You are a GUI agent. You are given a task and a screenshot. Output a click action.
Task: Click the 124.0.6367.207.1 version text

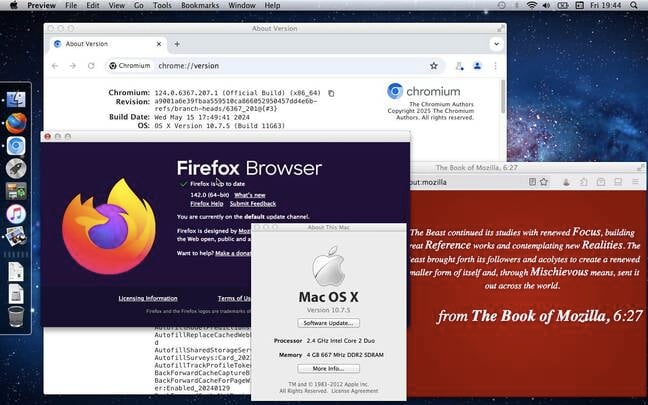pos(188,93)
